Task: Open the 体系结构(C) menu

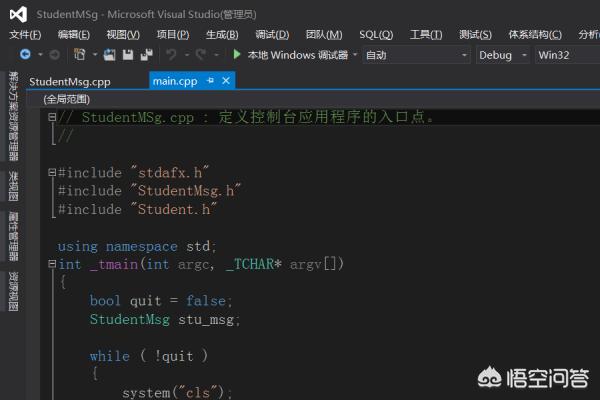Action: 535,35
